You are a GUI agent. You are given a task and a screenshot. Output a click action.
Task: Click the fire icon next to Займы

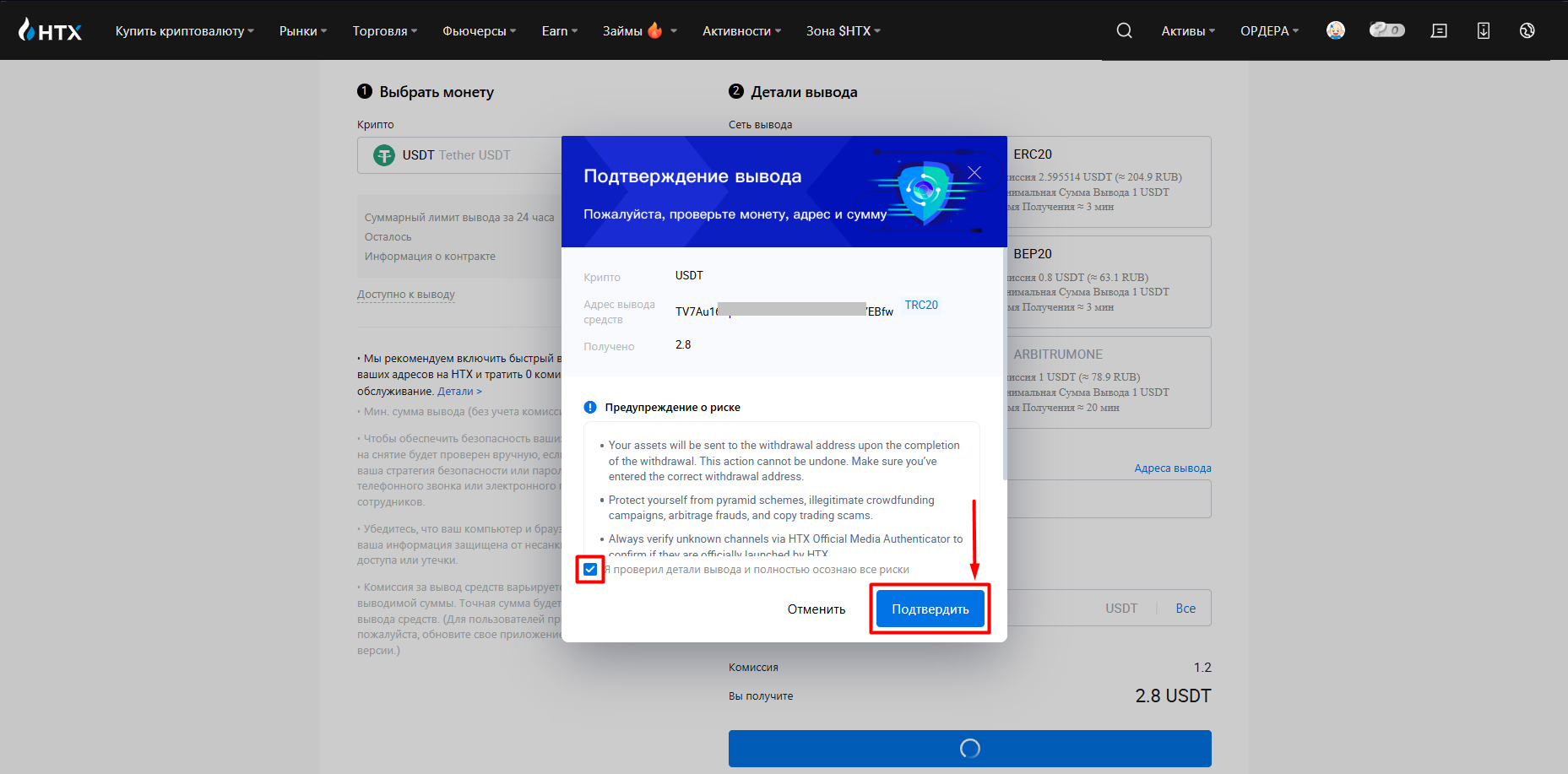[x=655, y=30]
